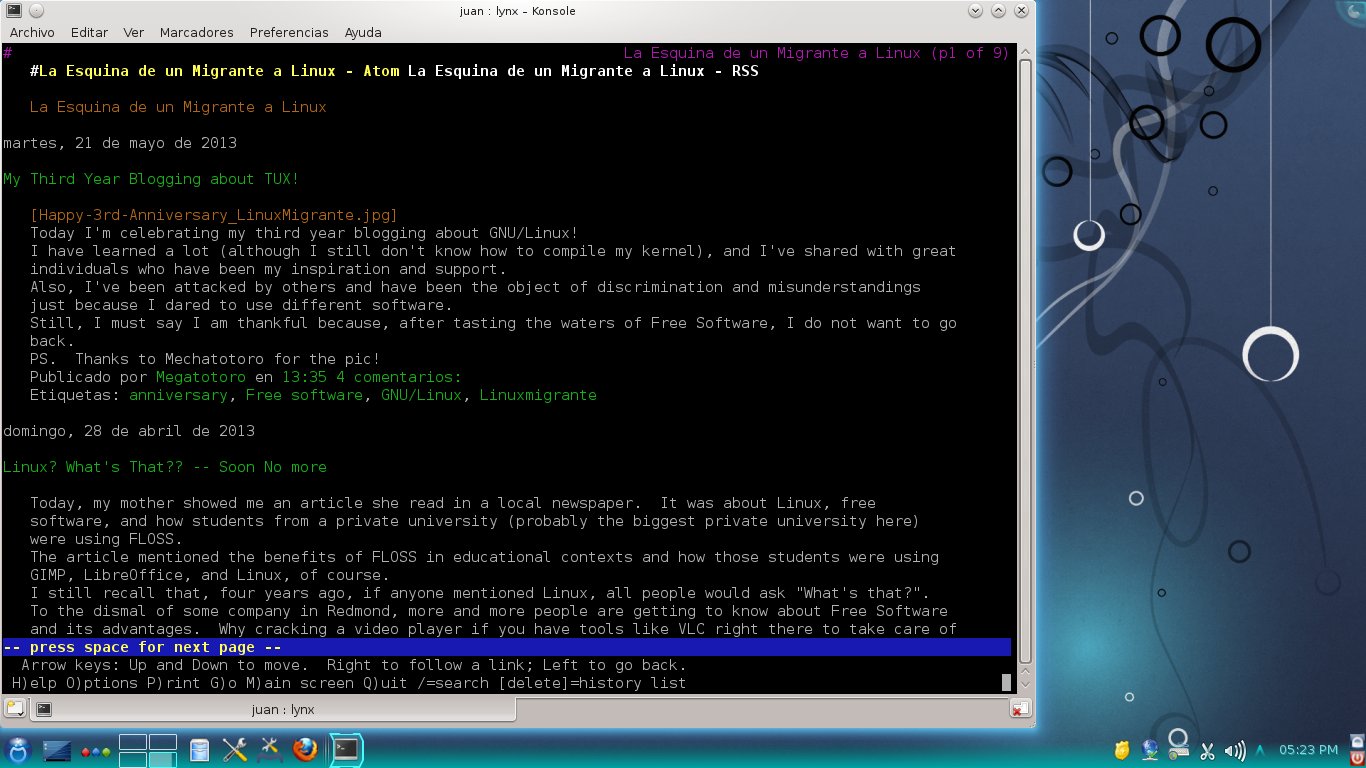Screen dimensions: 1366x768
Task: Click terminal cursor block at bottom right
Action: coord(1007,683)
